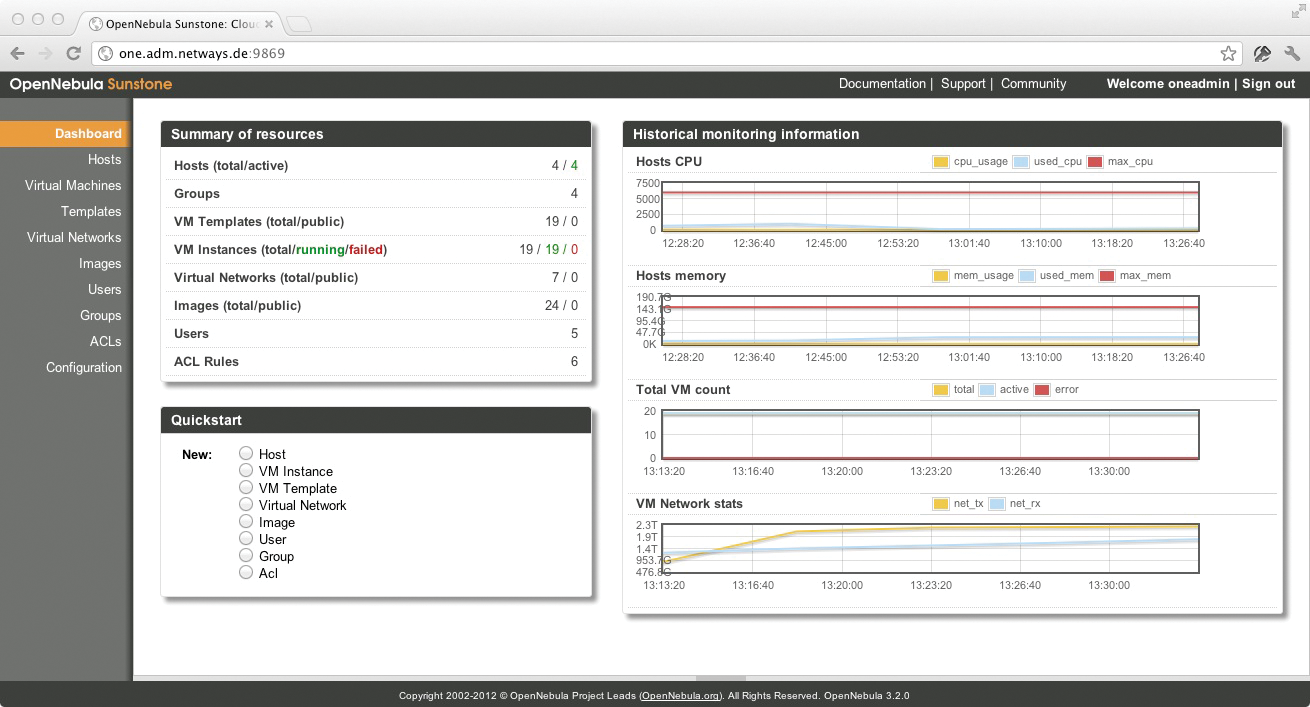Select the Image radio button
The height and width of the screenshot is (707, 1310).
pos(246,522)
